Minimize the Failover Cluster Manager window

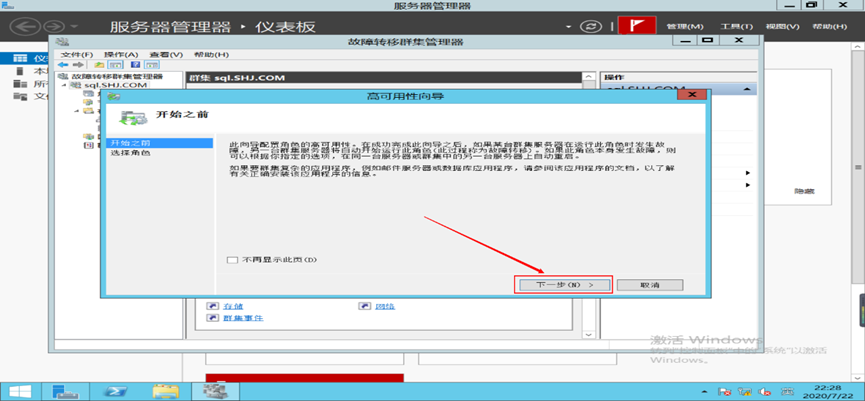pos(685,41)
